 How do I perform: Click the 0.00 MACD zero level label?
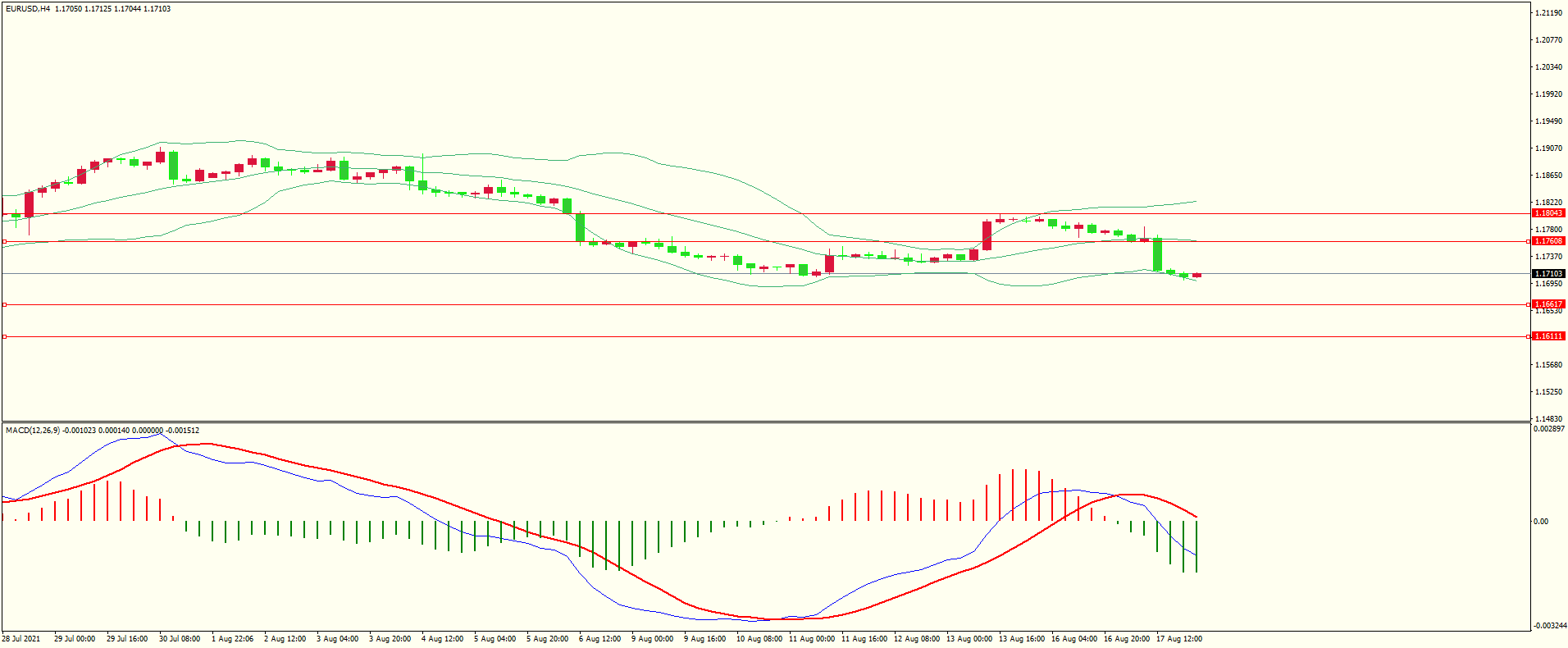pos(1541,522)
